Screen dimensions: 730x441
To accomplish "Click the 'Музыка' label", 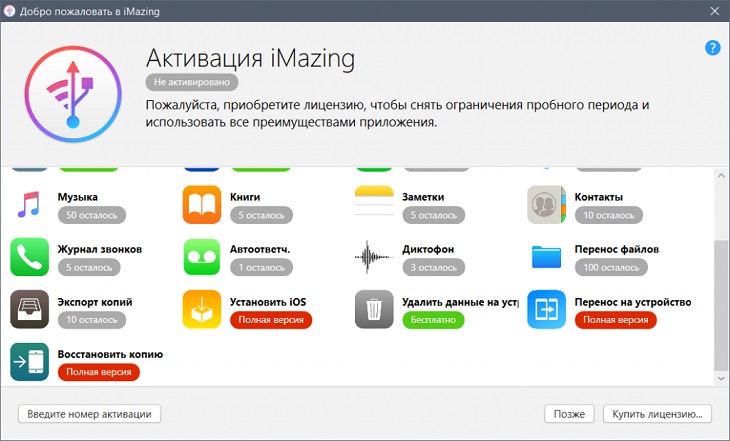I will (78, 197).
